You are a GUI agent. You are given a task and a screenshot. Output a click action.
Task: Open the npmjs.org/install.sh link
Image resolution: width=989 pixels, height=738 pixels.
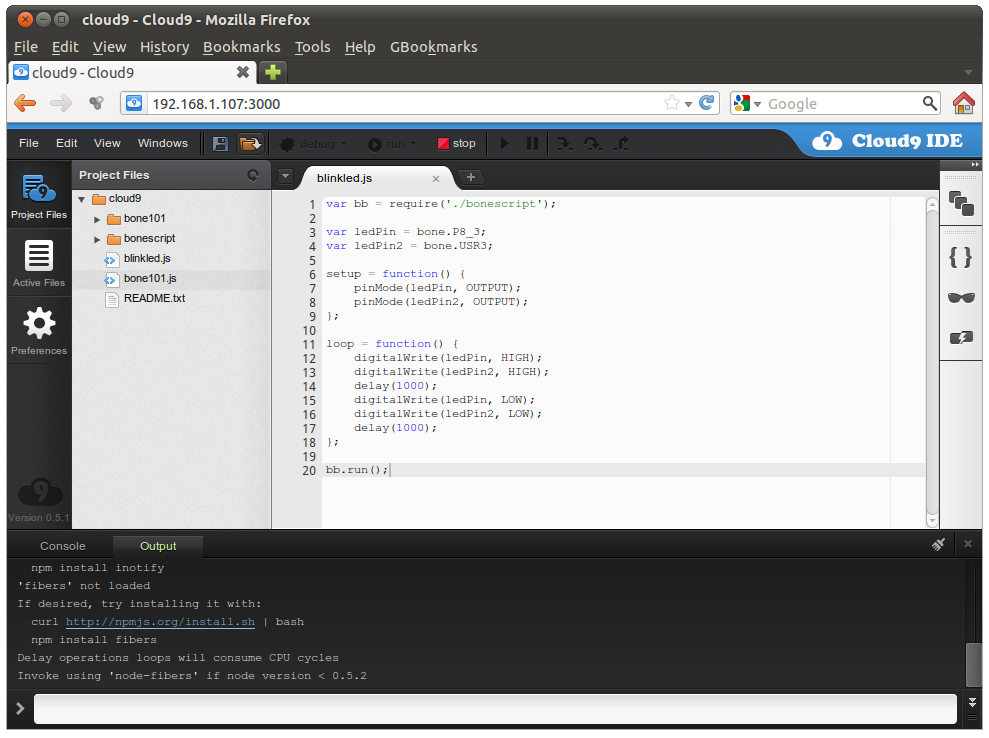click(x=160, y=622)
